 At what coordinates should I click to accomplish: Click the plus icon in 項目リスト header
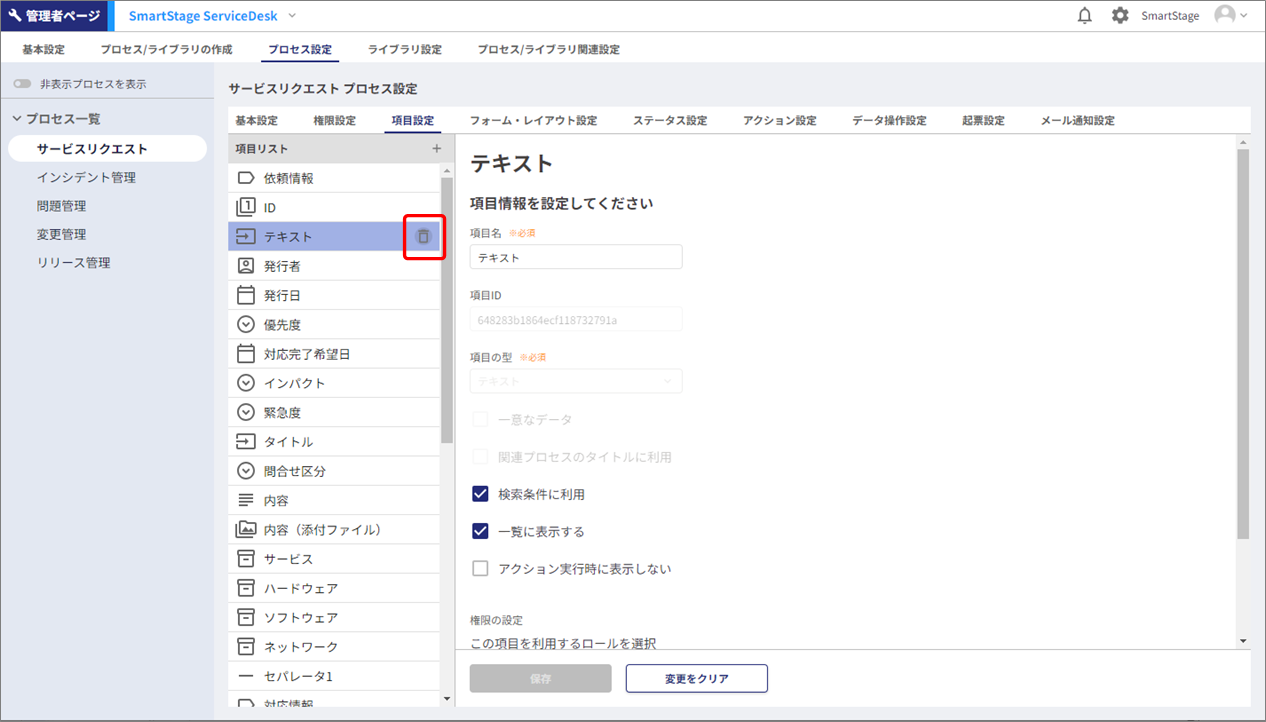pos(436,149)
